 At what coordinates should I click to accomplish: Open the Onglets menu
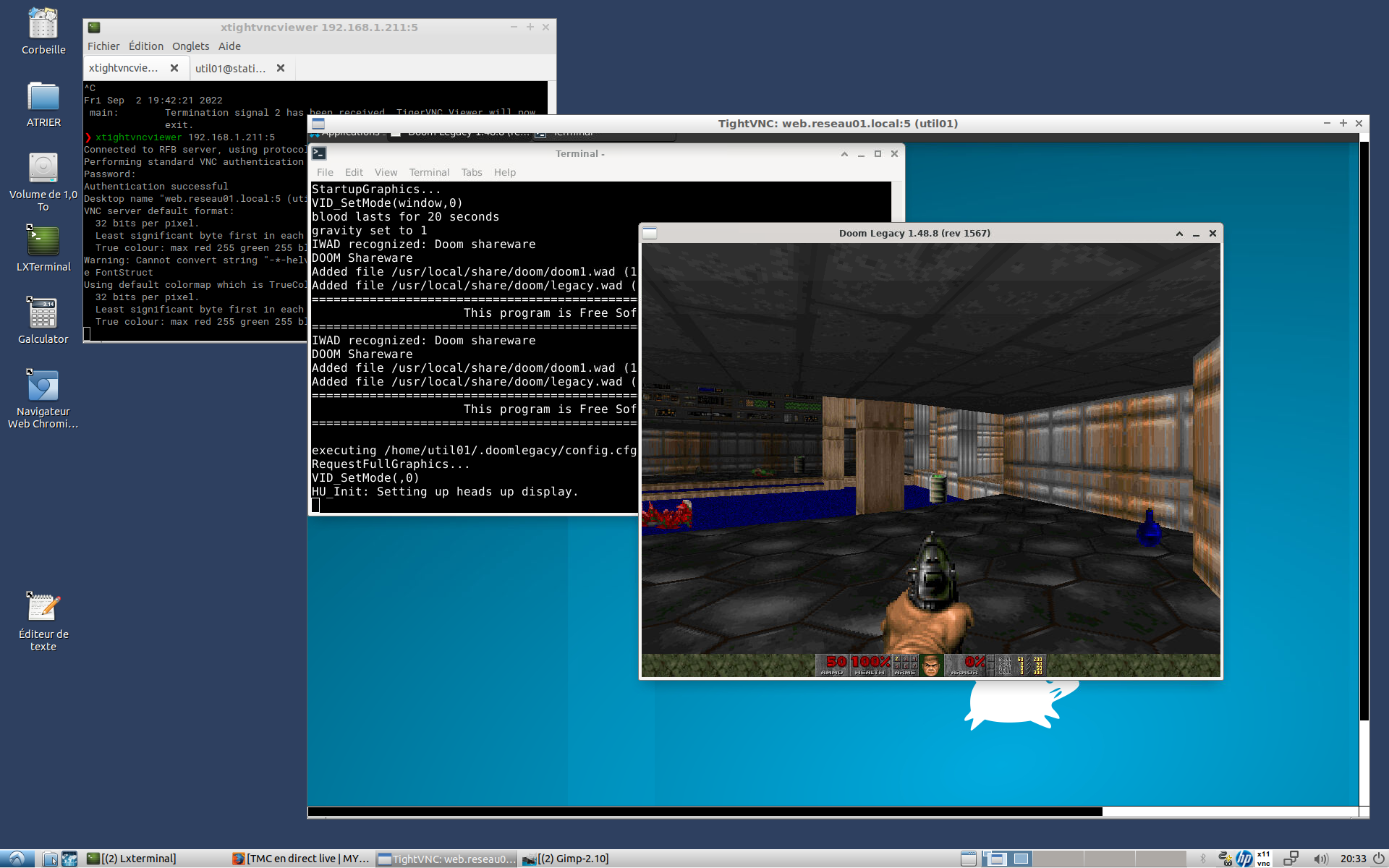[x=190, y=46]
